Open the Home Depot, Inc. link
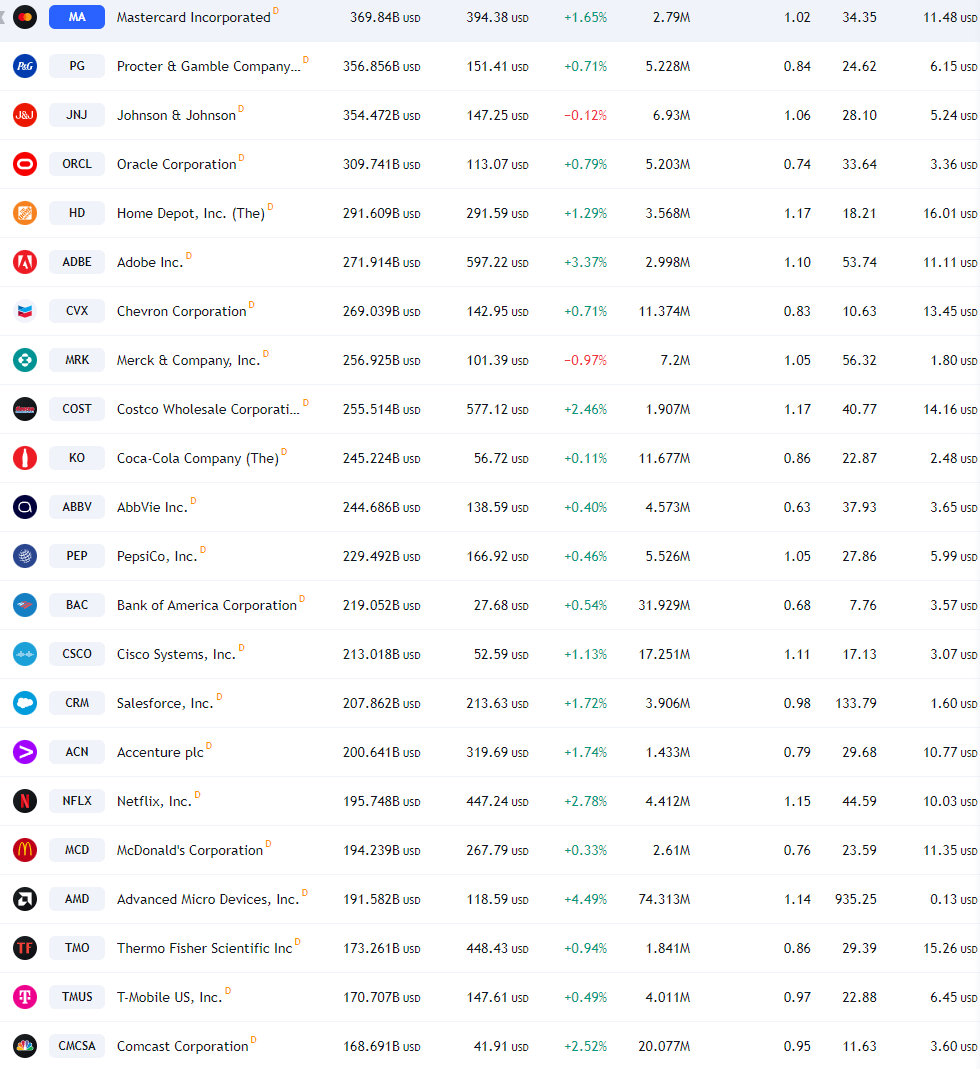Viewport: 980px width, 1069px height. point(190,213)
